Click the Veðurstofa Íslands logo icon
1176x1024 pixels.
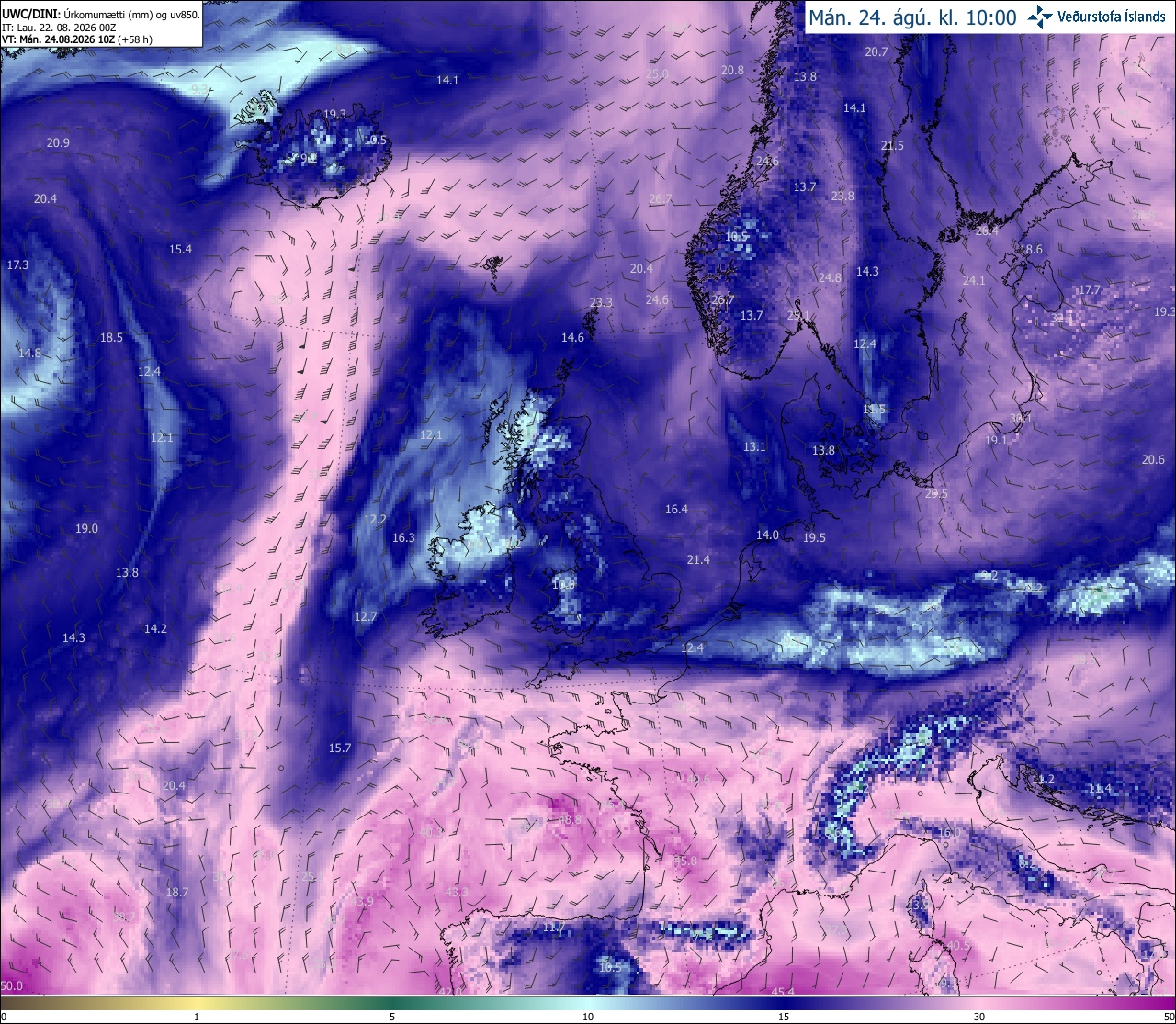coord(1040,17)
